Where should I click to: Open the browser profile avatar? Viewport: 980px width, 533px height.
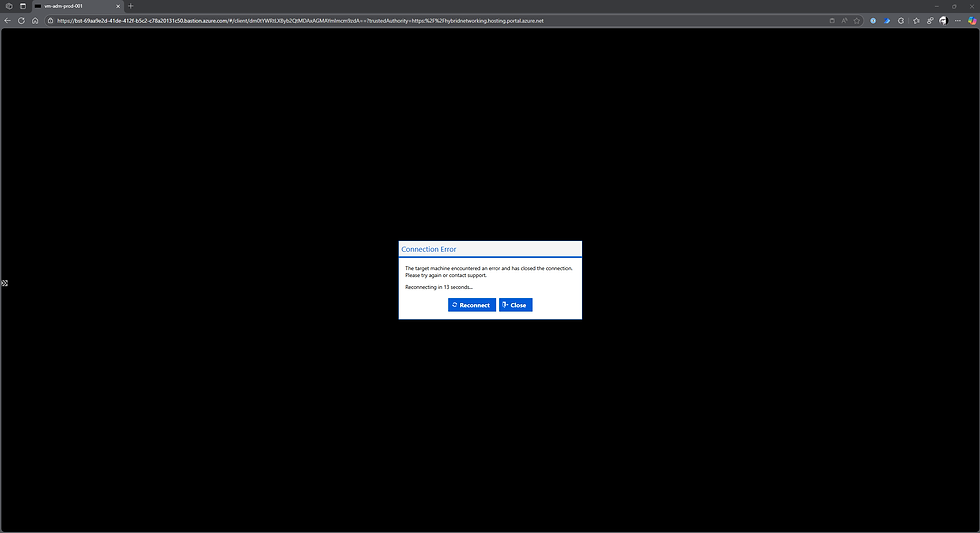point(944,21)
